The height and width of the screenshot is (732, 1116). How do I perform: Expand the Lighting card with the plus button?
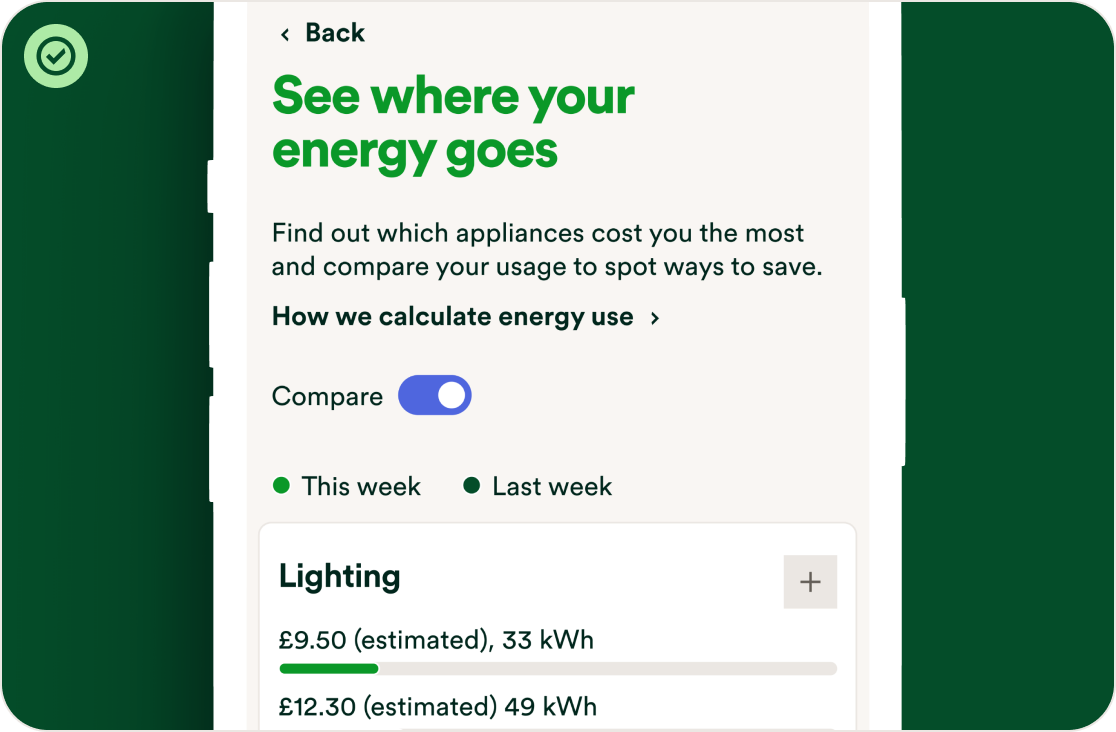(x=810, y=582)
